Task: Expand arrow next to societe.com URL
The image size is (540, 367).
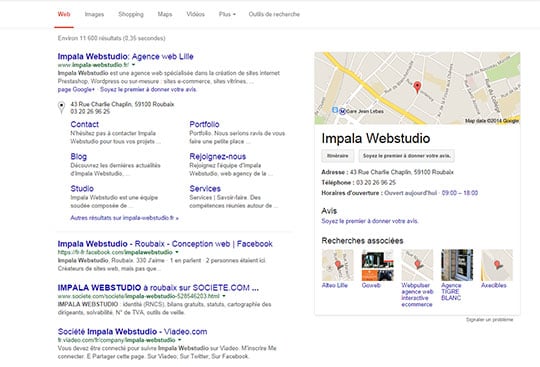Action: pos(224,296)
